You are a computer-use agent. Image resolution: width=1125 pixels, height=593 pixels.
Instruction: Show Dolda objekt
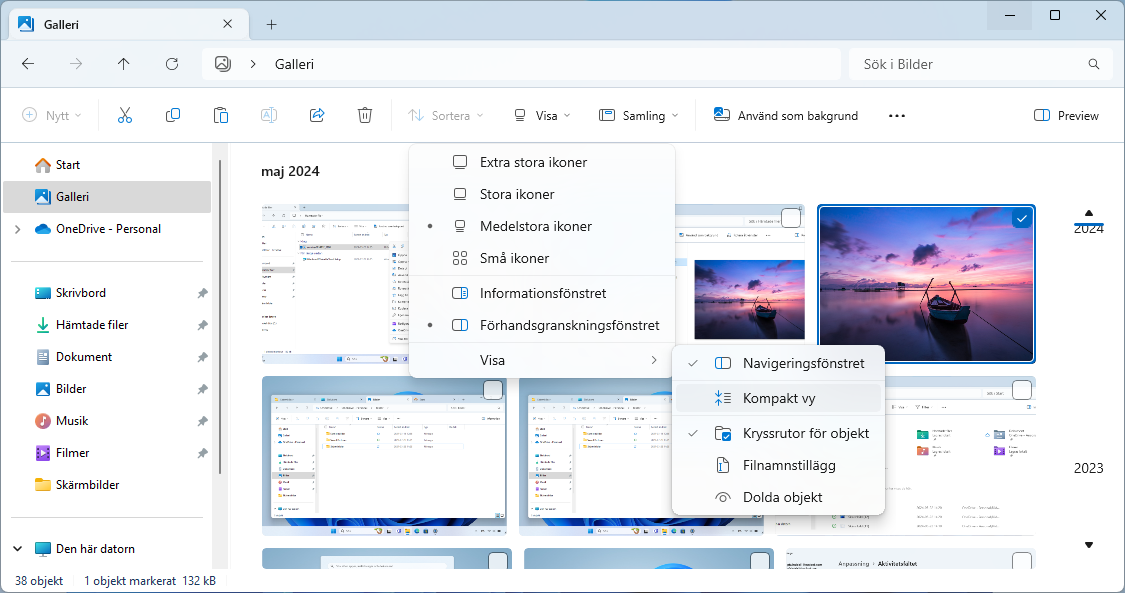coord(778,498)
